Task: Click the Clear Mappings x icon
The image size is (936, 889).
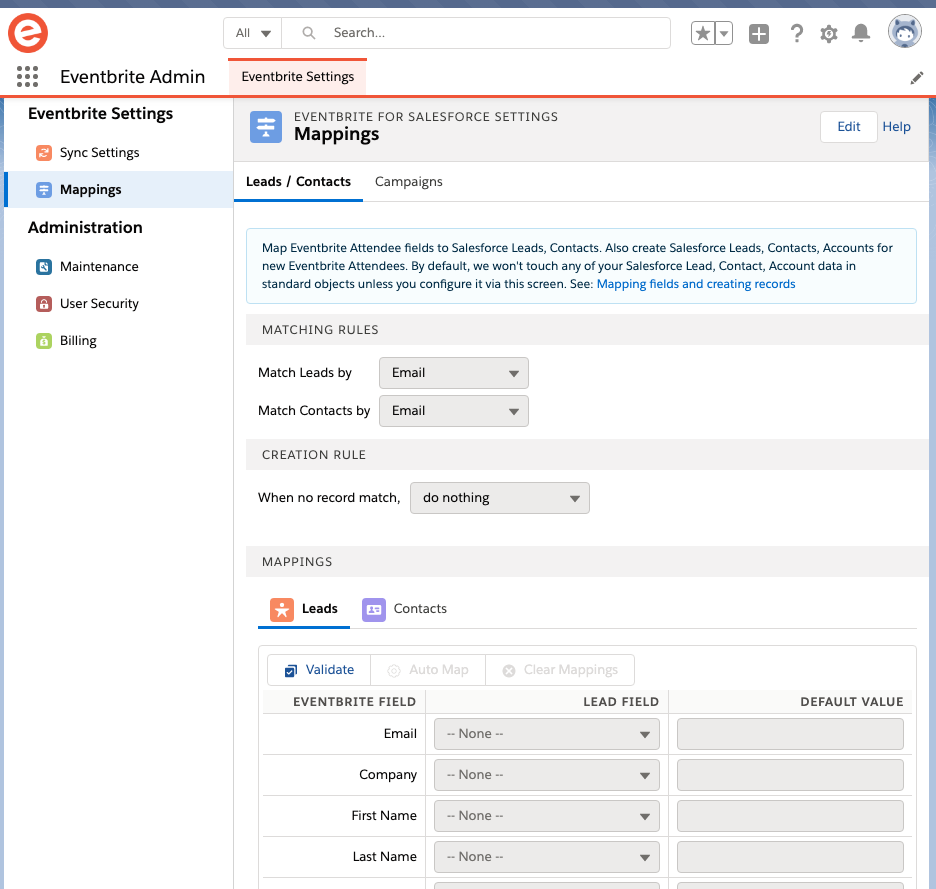Action: click(509, 671)
